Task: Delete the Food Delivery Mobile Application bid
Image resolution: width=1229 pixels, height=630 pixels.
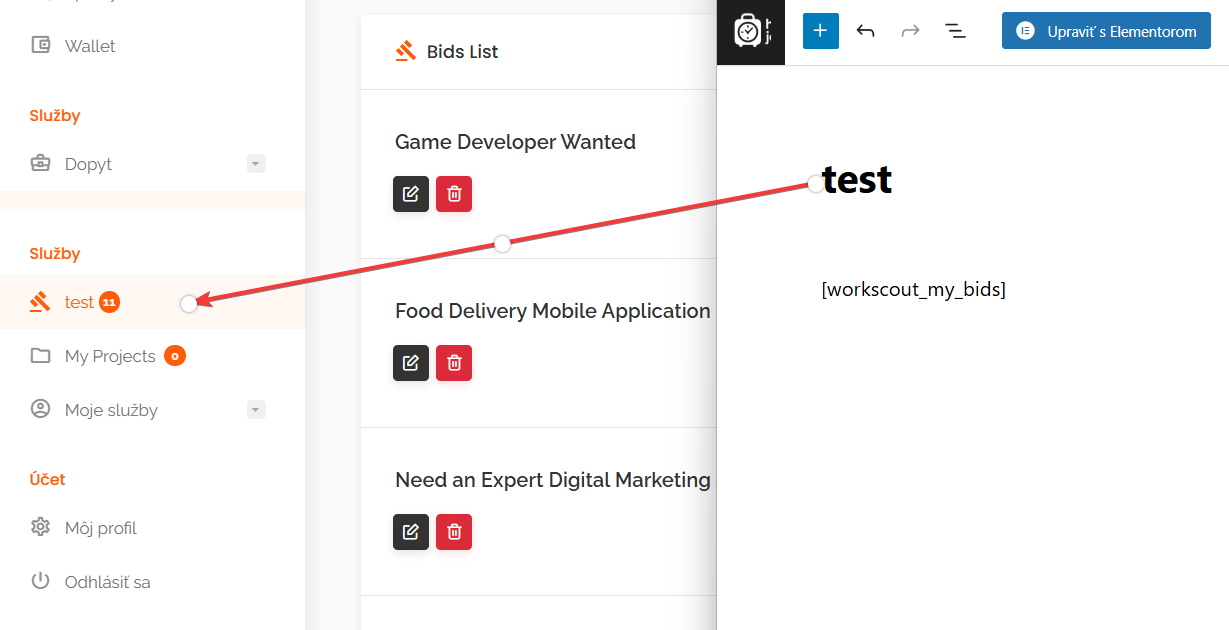Action: 454,363
